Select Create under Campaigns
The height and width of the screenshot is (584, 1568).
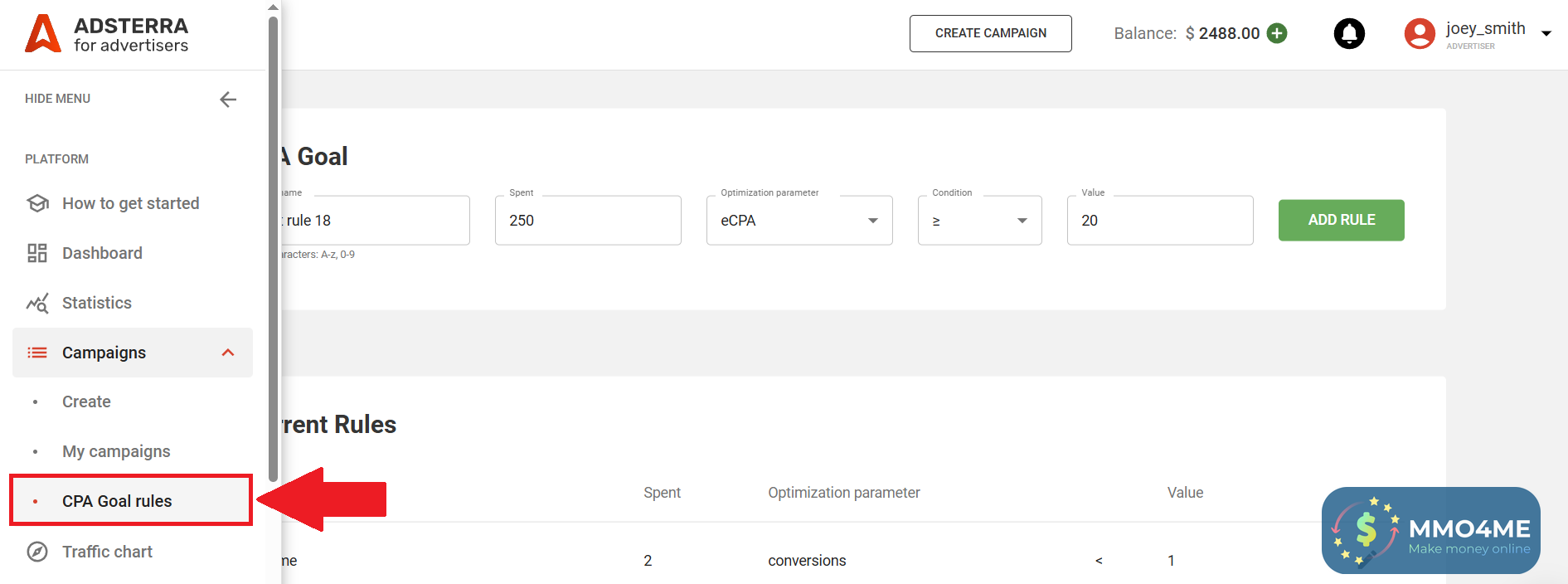pyautogui.click(x=86, y=401)
